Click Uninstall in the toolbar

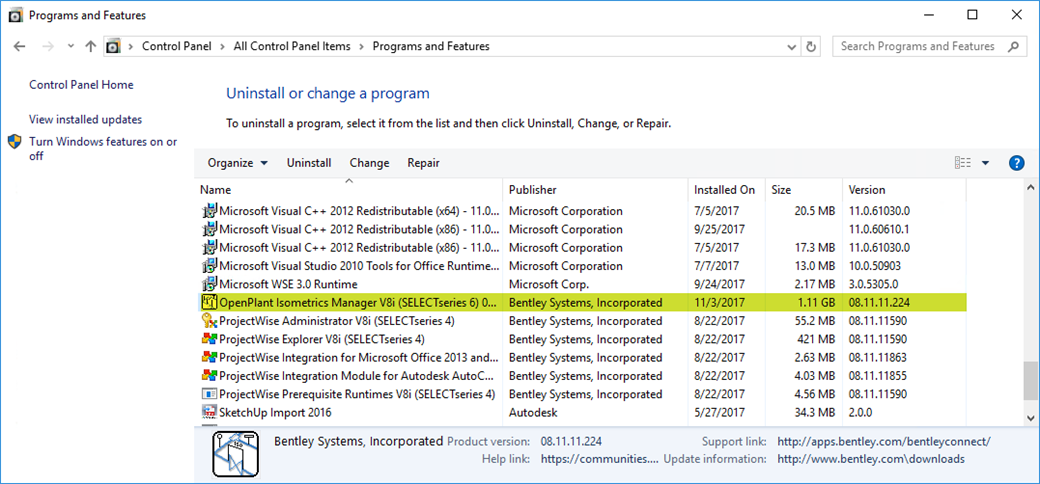pyautogui.click(x=309, y=163)
